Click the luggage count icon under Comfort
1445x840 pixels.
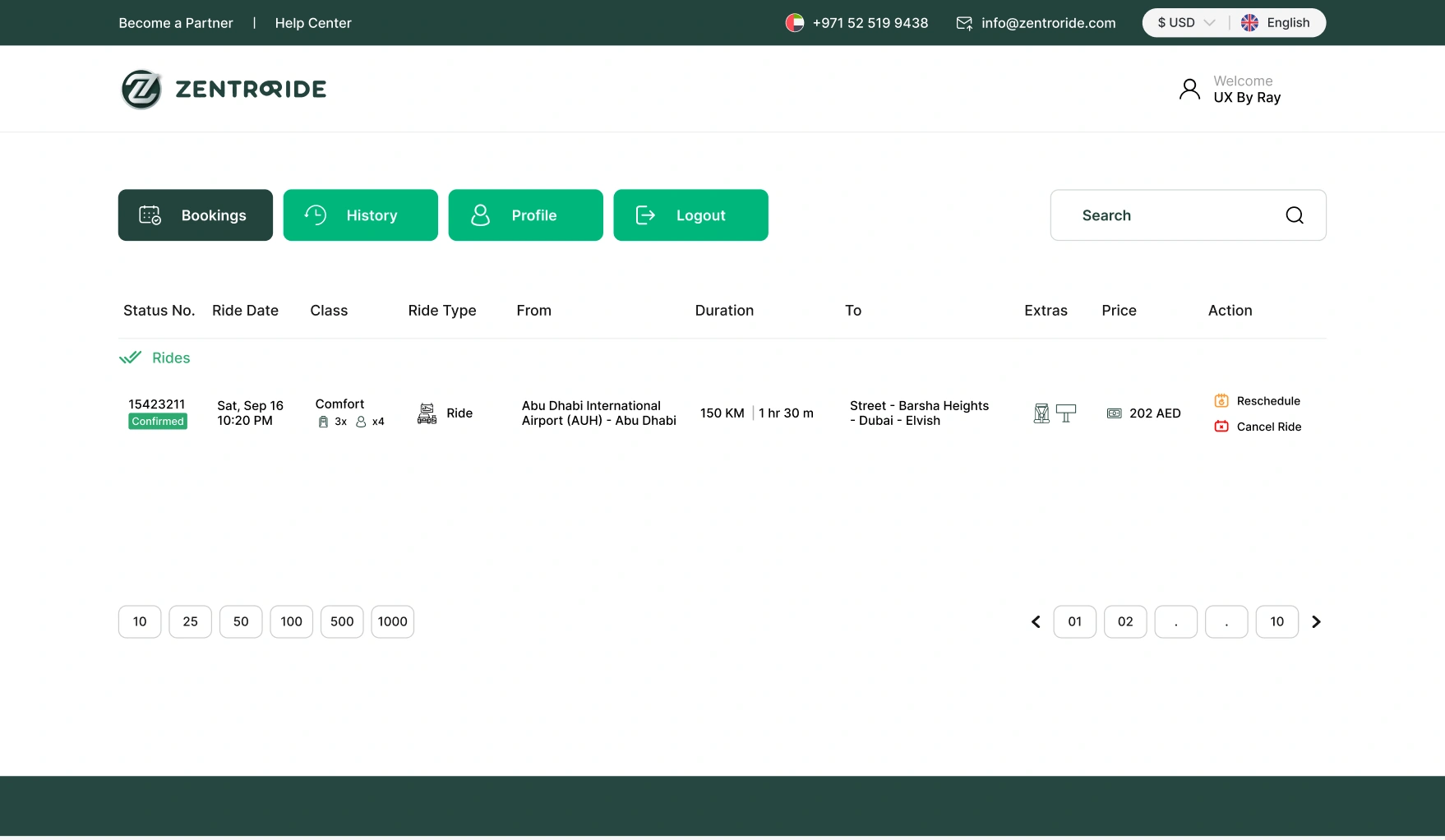coord(323,422)
